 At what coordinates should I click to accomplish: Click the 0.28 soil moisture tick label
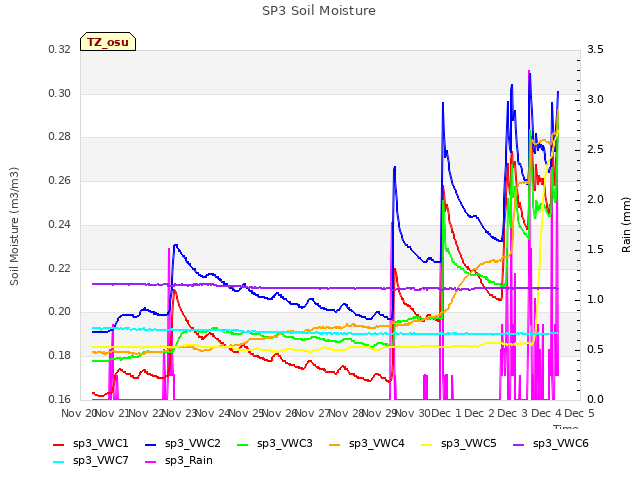coord(60,137)
